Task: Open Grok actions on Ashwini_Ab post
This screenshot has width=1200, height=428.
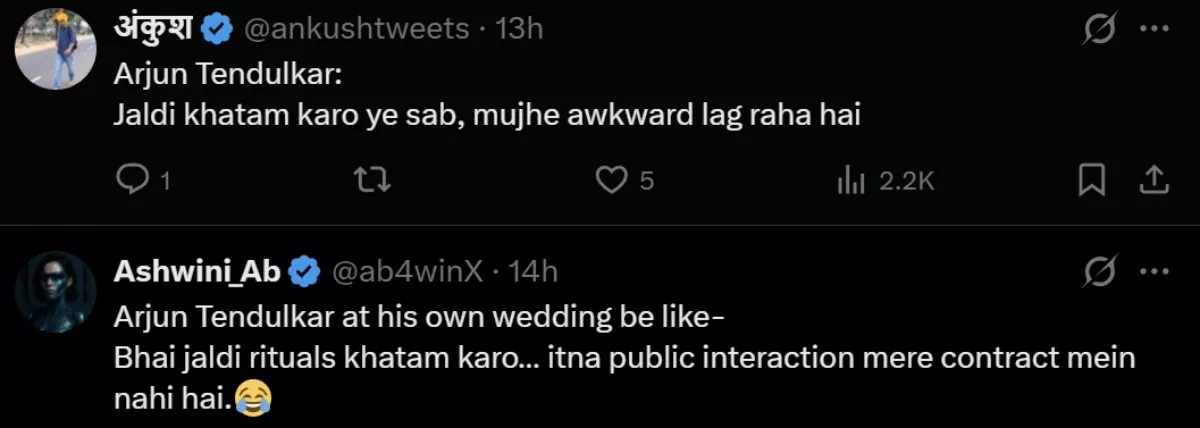Action: (1101, 270)
